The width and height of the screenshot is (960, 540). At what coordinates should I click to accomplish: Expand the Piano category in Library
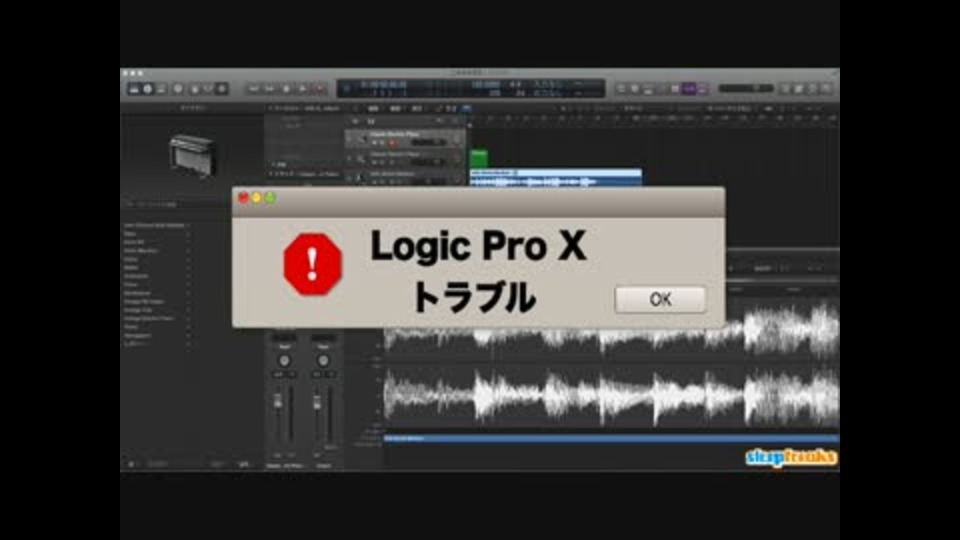157,285
